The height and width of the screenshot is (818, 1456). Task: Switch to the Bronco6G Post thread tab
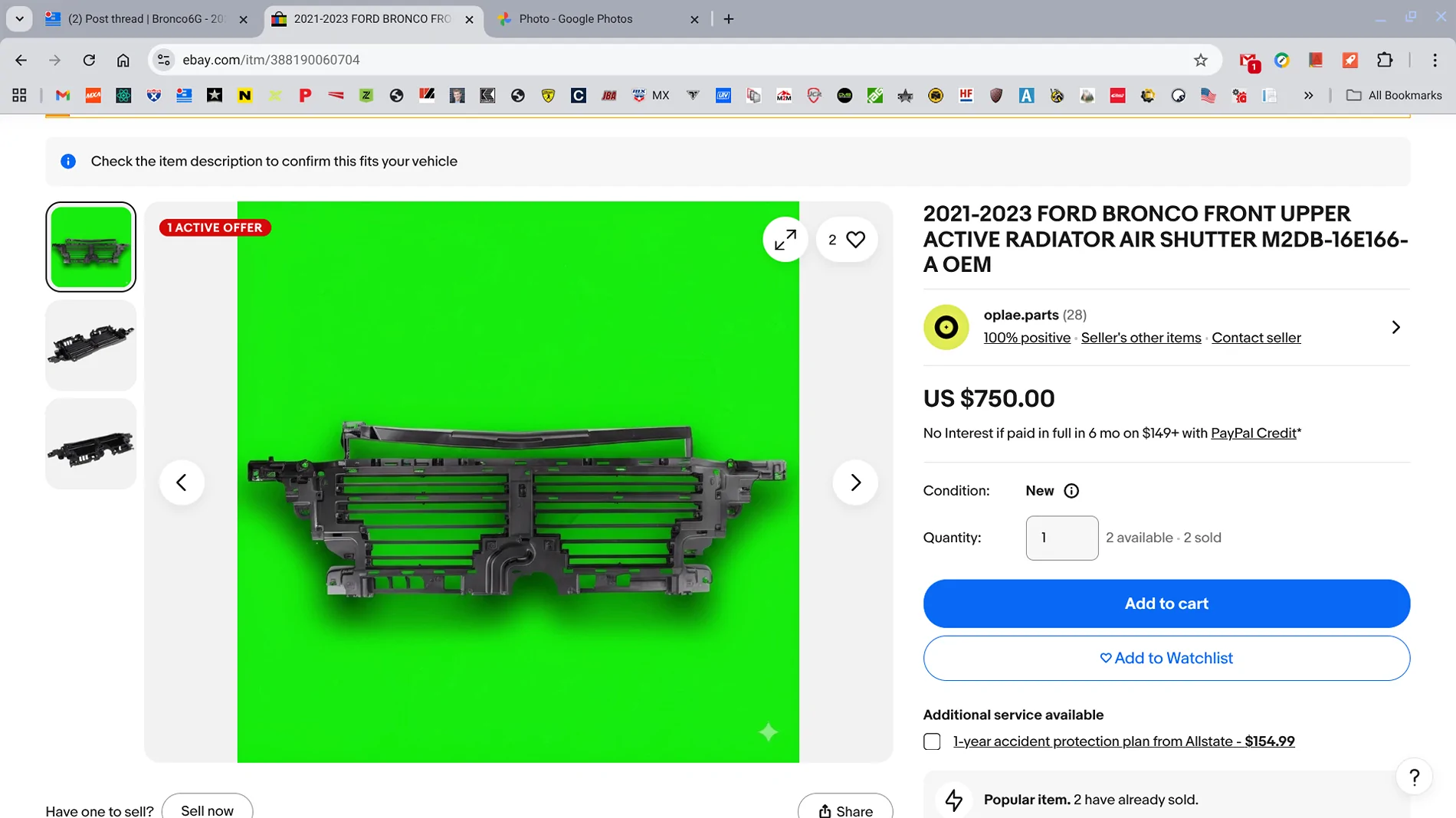click(146, 19)
